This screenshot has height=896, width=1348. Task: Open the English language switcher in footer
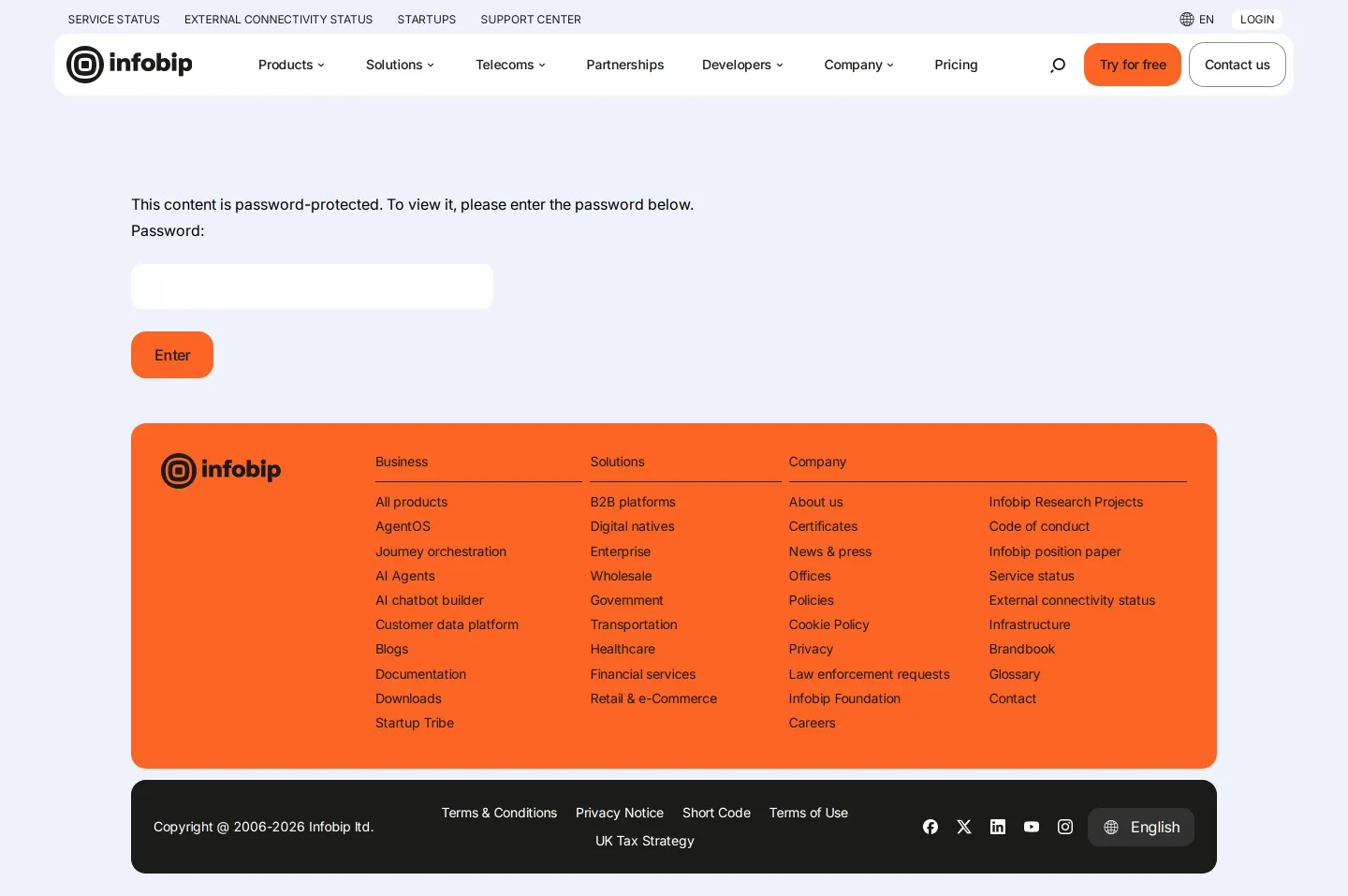click(1141, 827)
